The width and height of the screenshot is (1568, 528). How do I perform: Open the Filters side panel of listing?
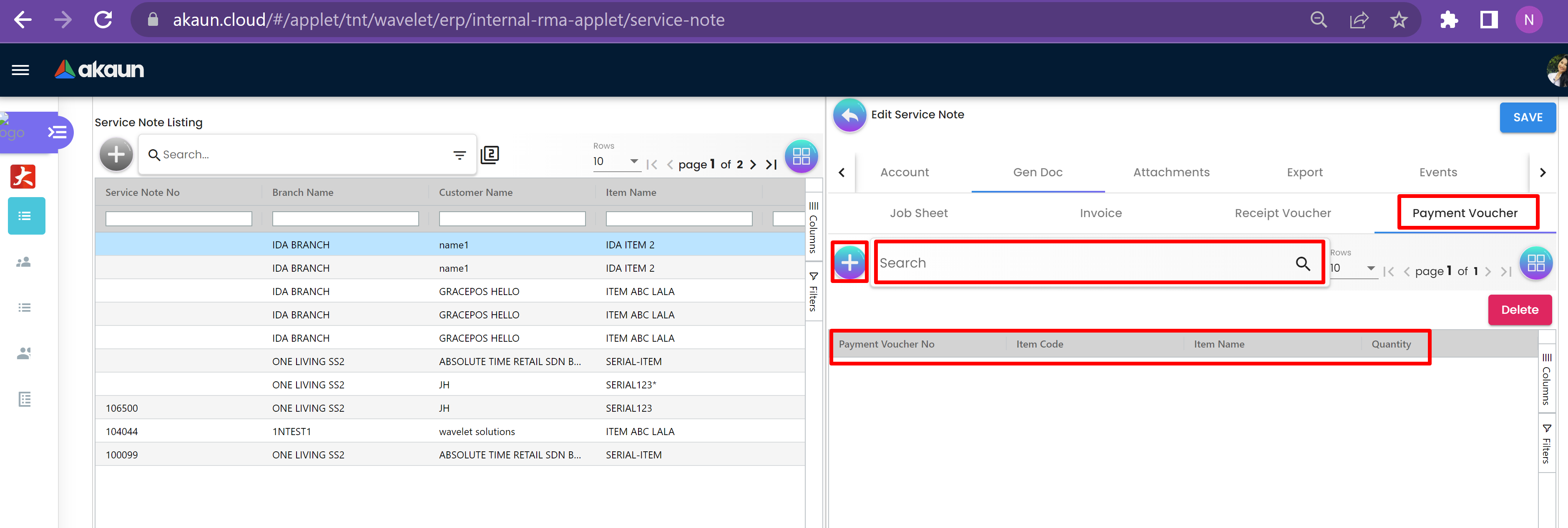813,292
